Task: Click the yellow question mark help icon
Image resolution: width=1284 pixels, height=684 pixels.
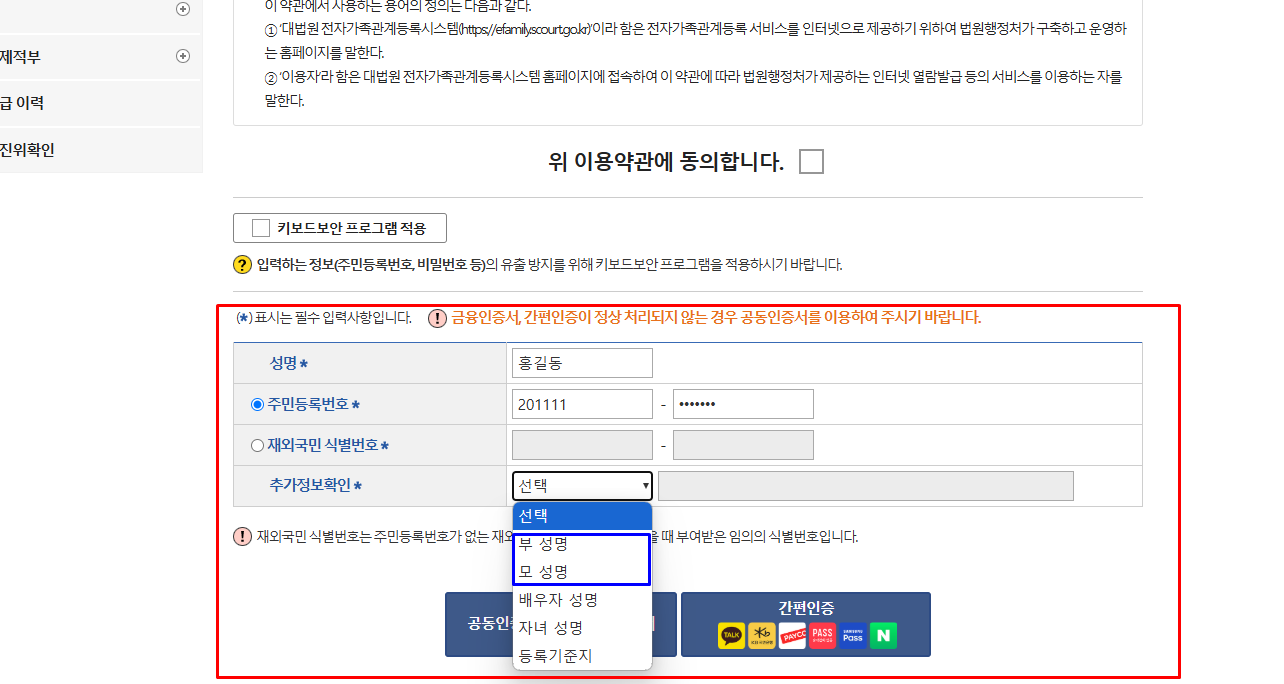Action: (x=241, y=263)
